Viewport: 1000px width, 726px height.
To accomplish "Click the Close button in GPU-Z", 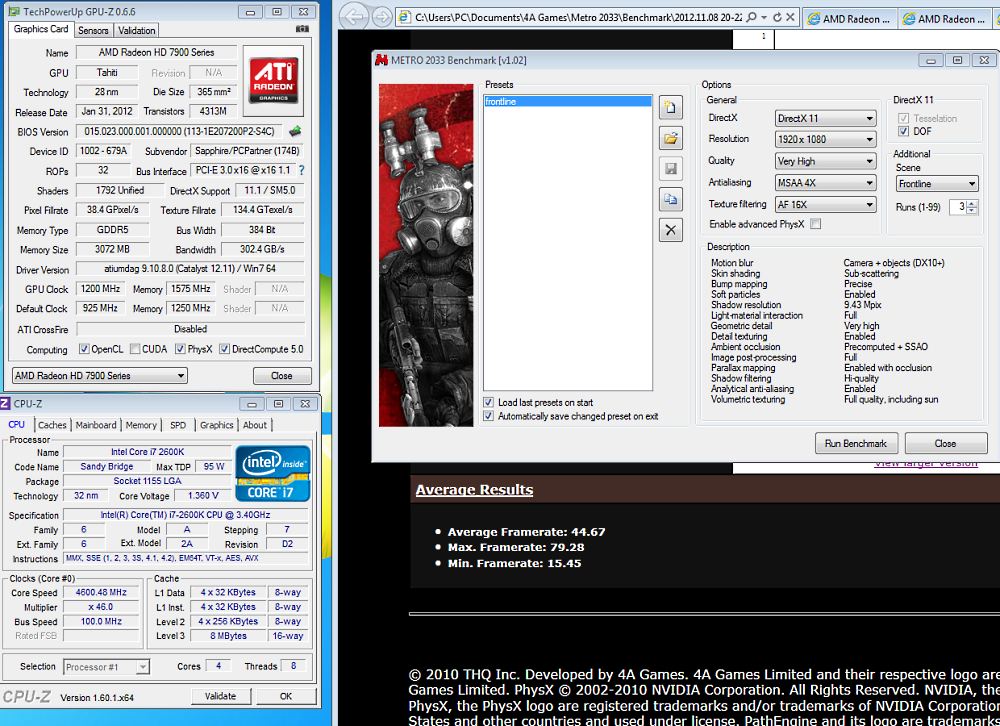I will [x=282, y=376].
